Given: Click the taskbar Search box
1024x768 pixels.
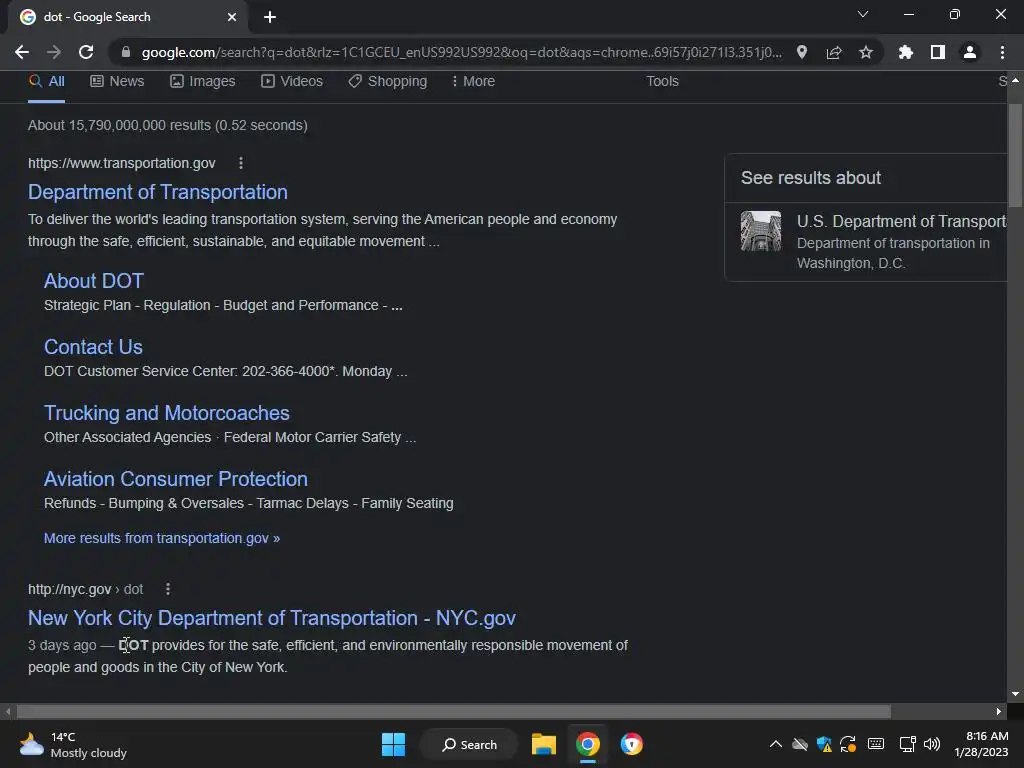Looking at the screenshot, I should pos(469,744).
